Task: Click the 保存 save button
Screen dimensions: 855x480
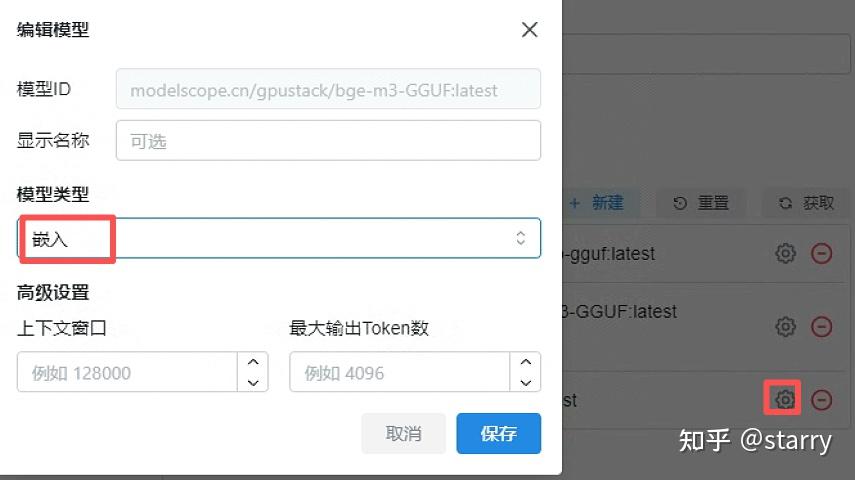Action: click(x=498, y=434)
